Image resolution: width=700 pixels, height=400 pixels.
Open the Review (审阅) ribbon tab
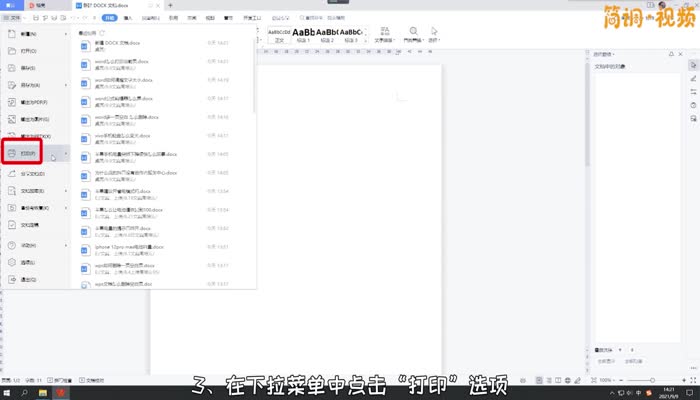(192, 18)
